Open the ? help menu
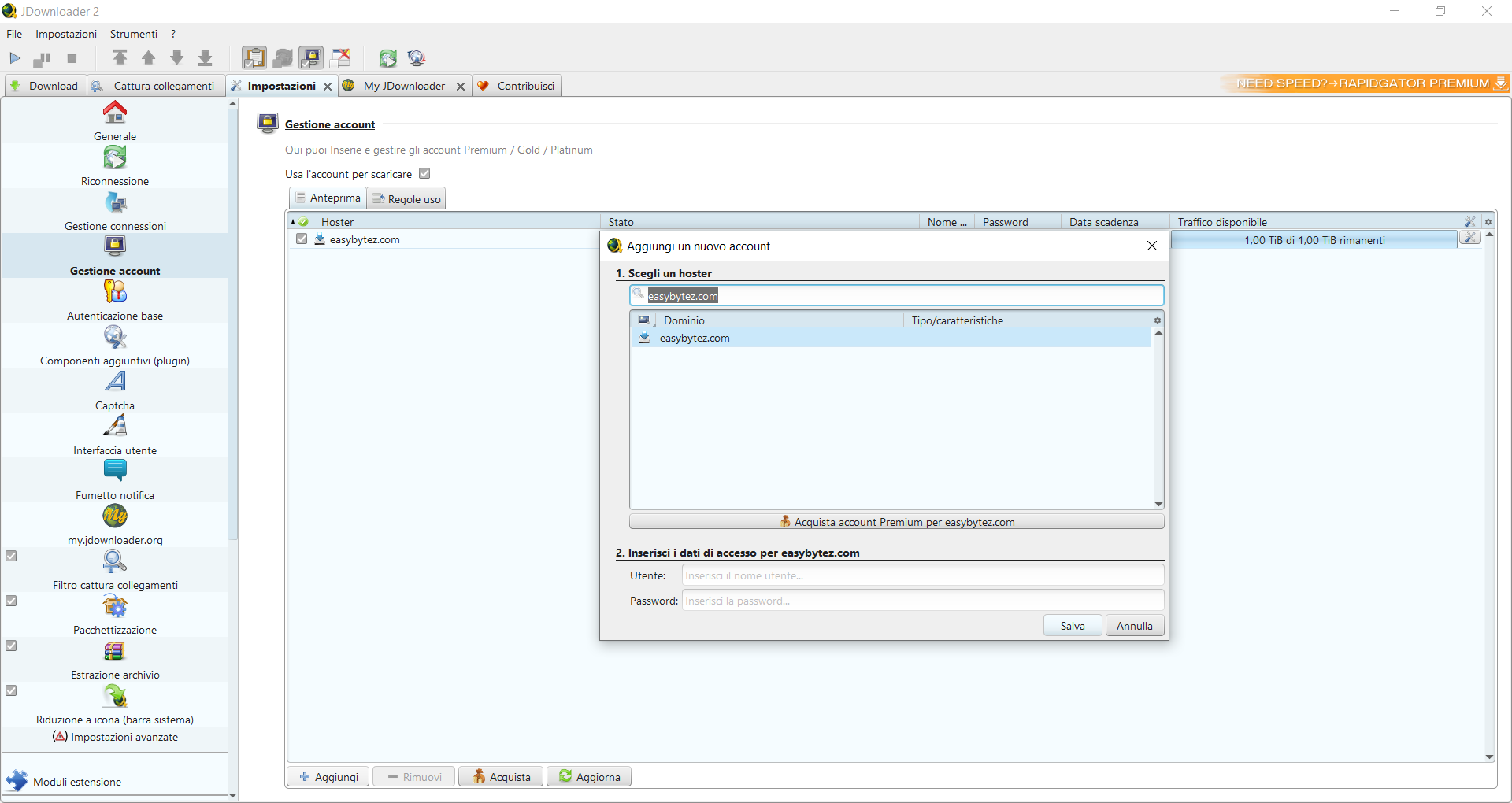 (x=173, y=34)
